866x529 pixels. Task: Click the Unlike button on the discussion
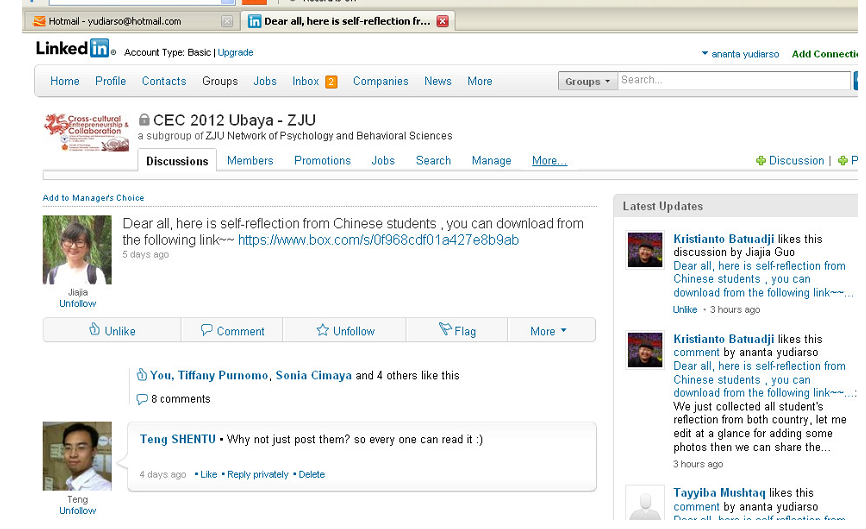click(x=112, y=330)
